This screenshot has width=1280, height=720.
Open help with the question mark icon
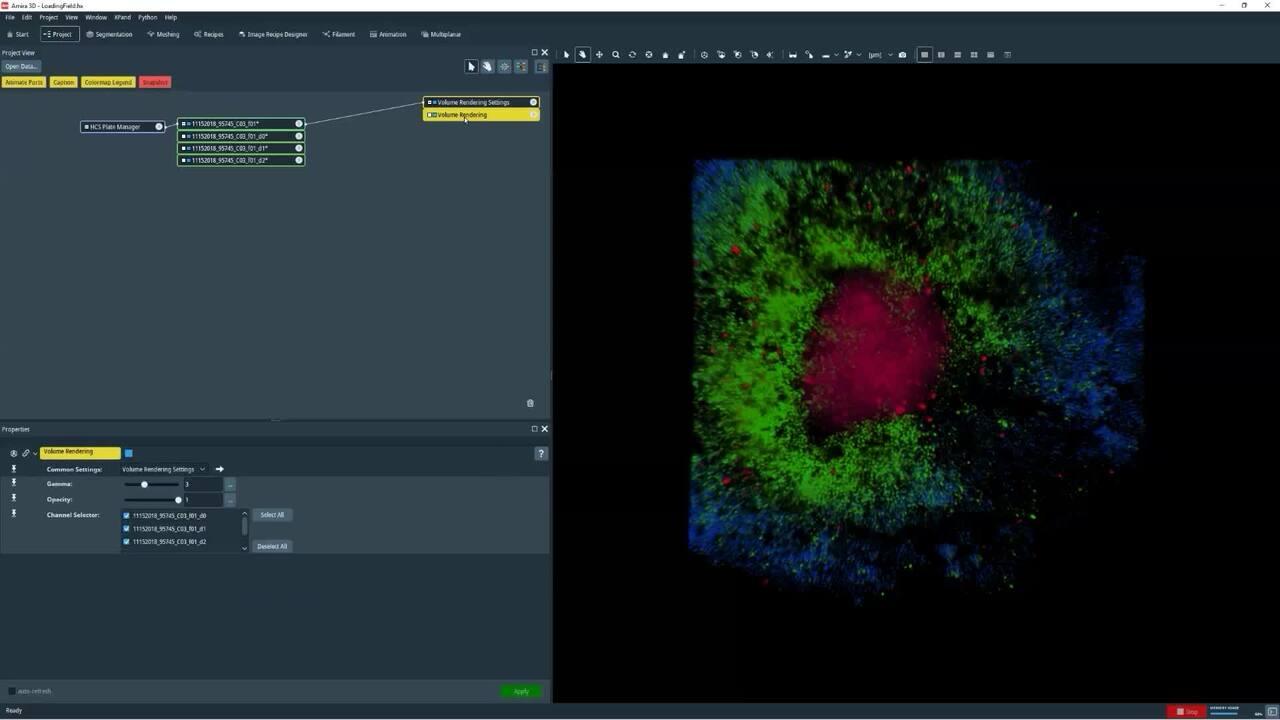pos(541,453)
